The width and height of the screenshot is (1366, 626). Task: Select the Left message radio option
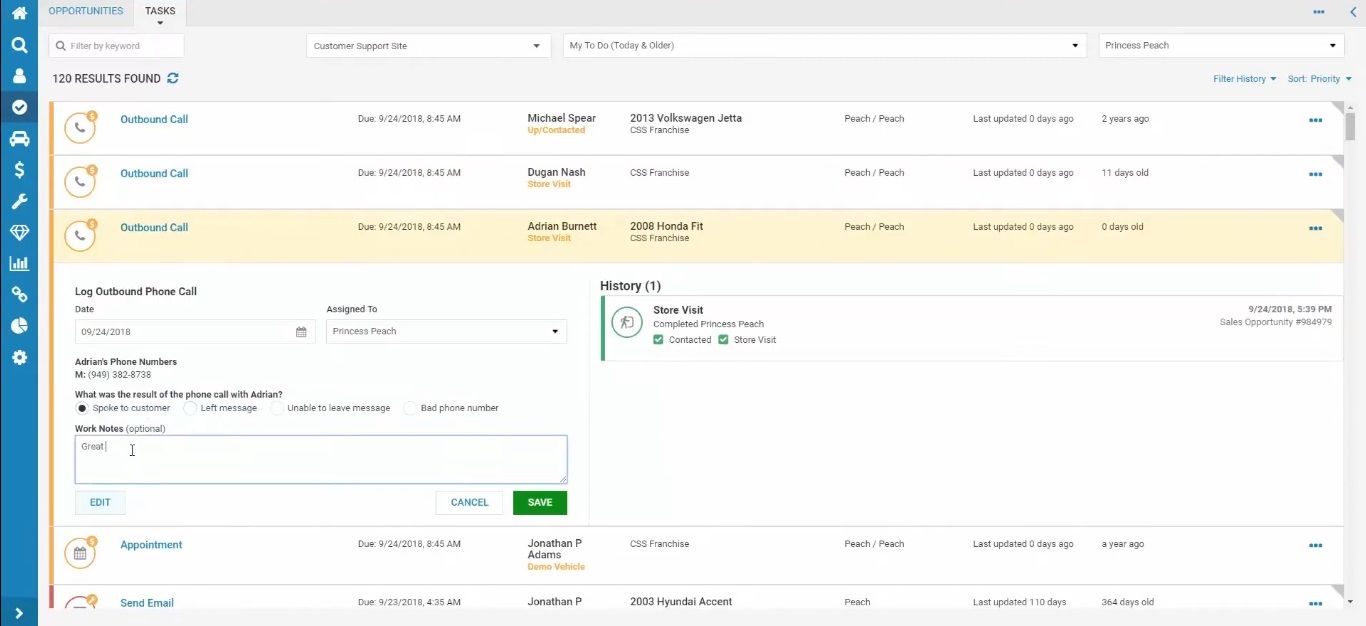coord(191,408)
